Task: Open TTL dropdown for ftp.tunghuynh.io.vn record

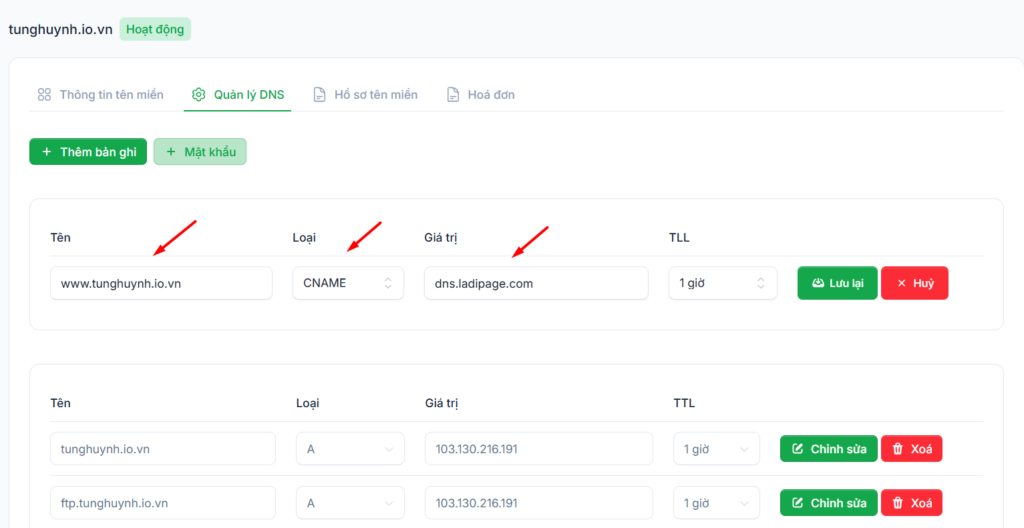Action: tap(716, 503)
